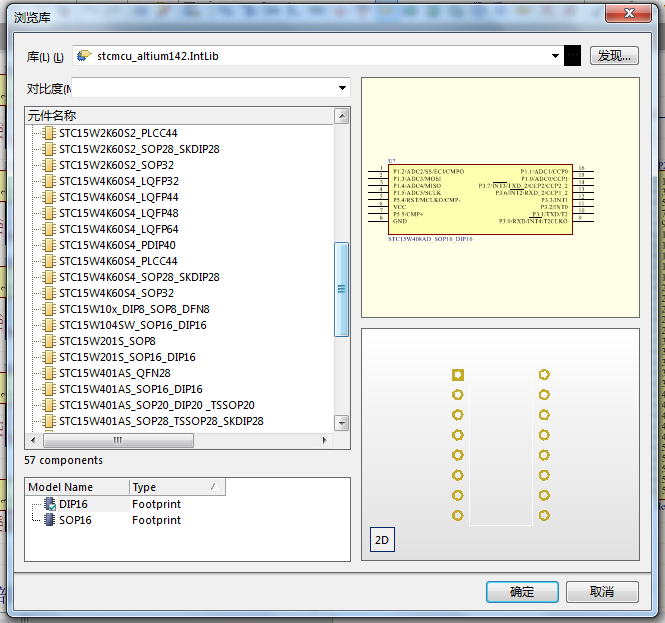
Task: Sort by the Model Name column header
Action: point(77,487)
